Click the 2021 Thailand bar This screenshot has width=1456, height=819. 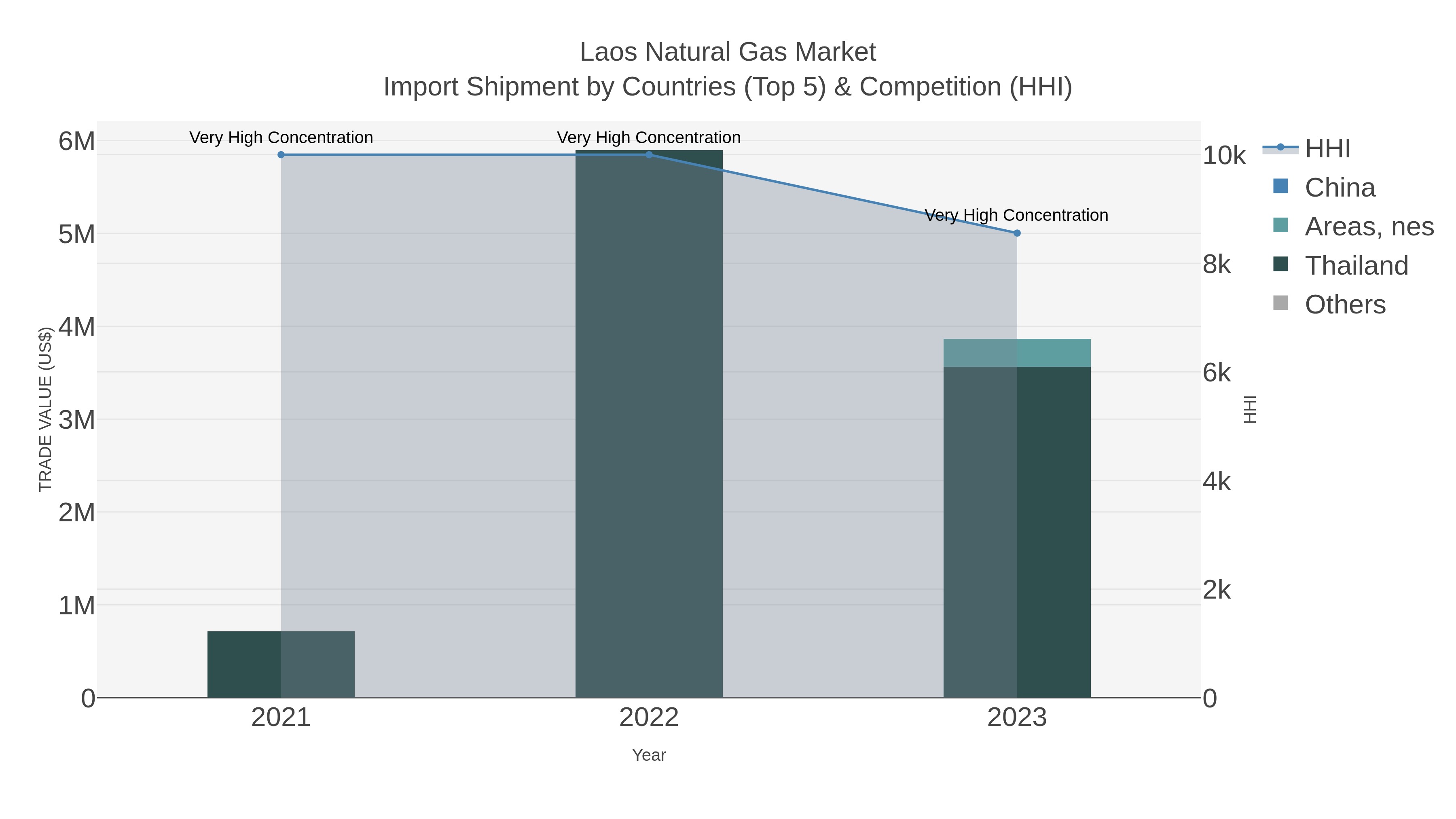click(281, 664)
